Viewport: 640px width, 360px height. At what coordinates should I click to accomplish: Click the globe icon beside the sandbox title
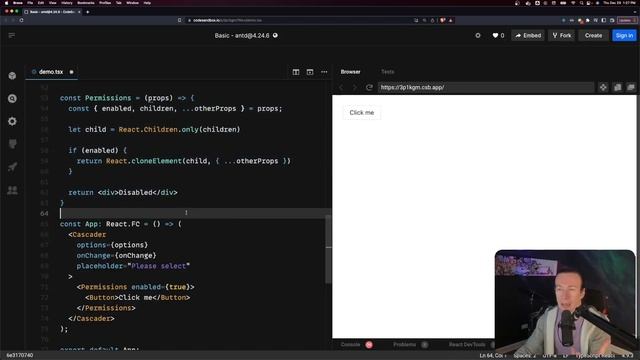[x=276, y=36]
